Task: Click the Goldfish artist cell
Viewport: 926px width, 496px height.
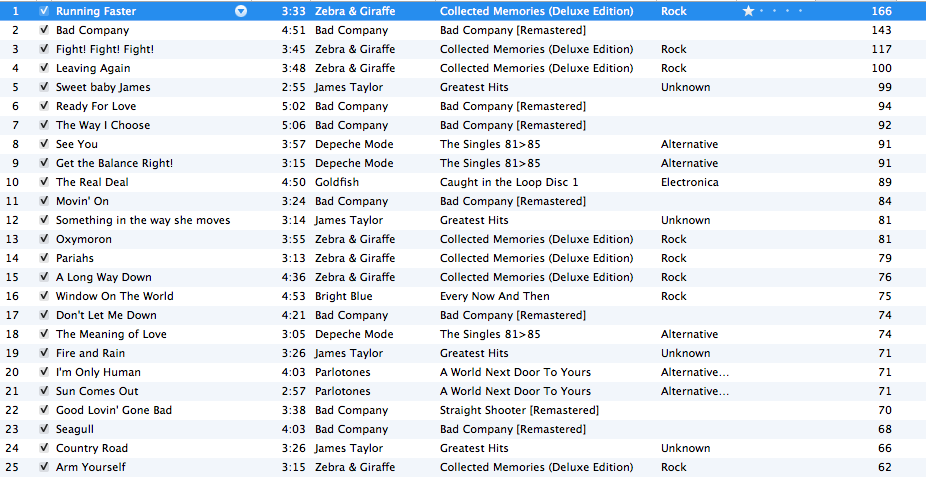Action: (337, 182)
